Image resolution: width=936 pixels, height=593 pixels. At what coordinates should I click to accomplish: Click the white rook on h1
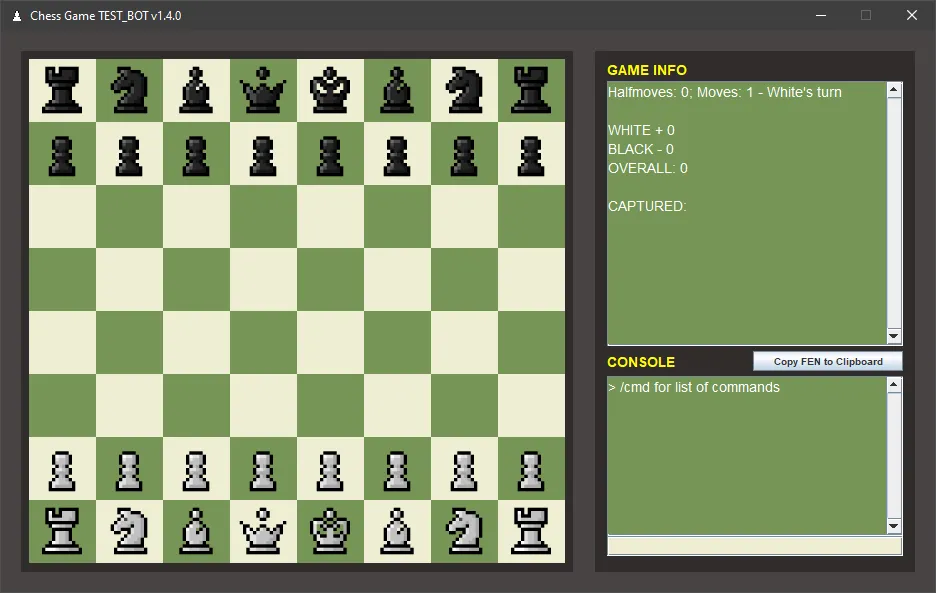[531, 530]
